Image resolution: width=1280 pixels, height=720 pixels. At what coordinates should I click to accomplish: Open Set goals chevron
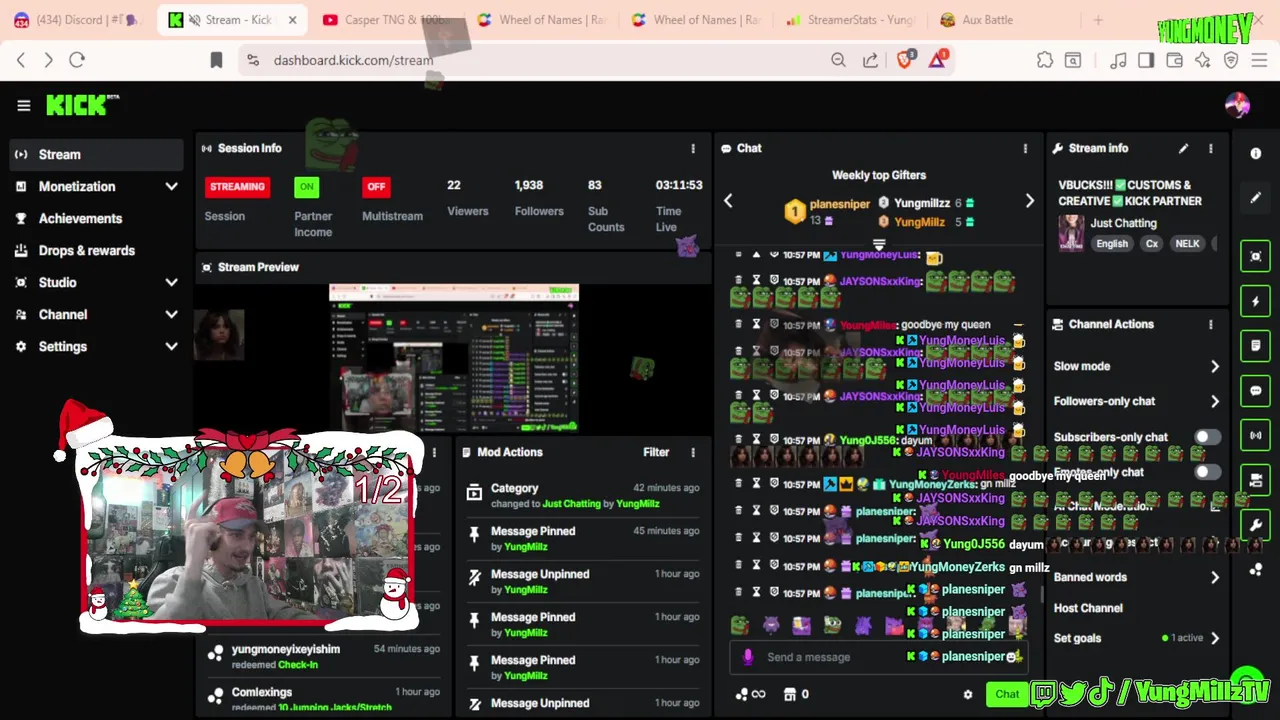[1215, 638]
